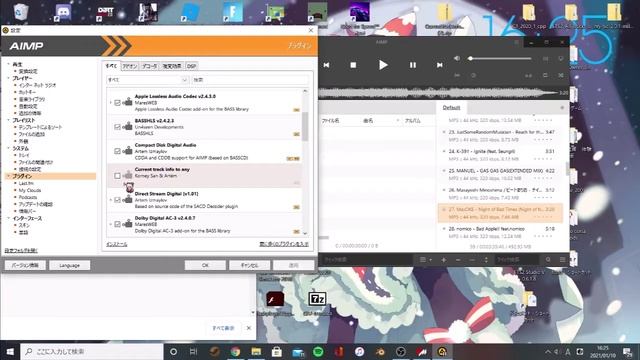Click the previous track button in AIMP player
Image resolution: width=640 pixels, height=360 pixels.
pos(327,65)
